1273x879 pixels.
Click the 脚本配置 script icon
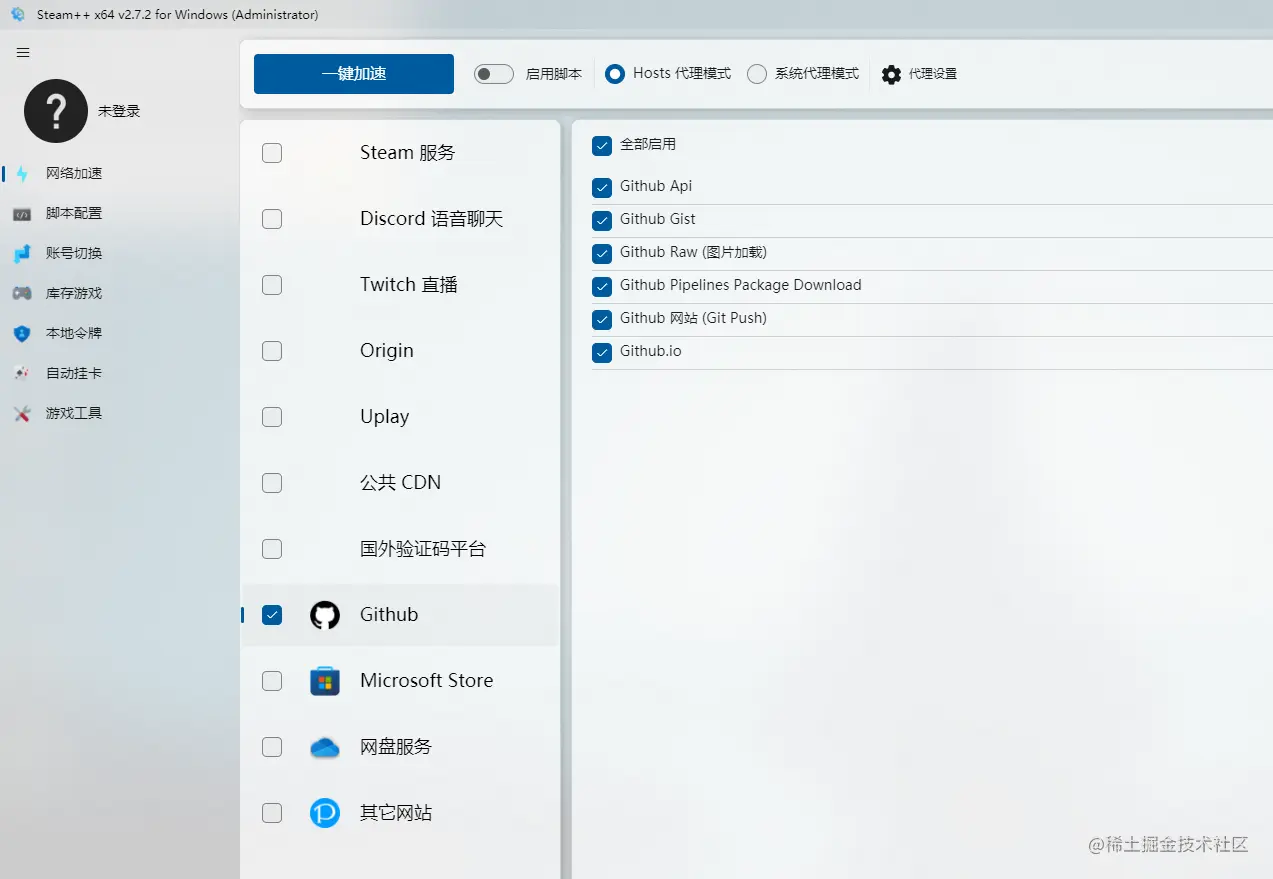pyautogui.click(x=22, y=214)
